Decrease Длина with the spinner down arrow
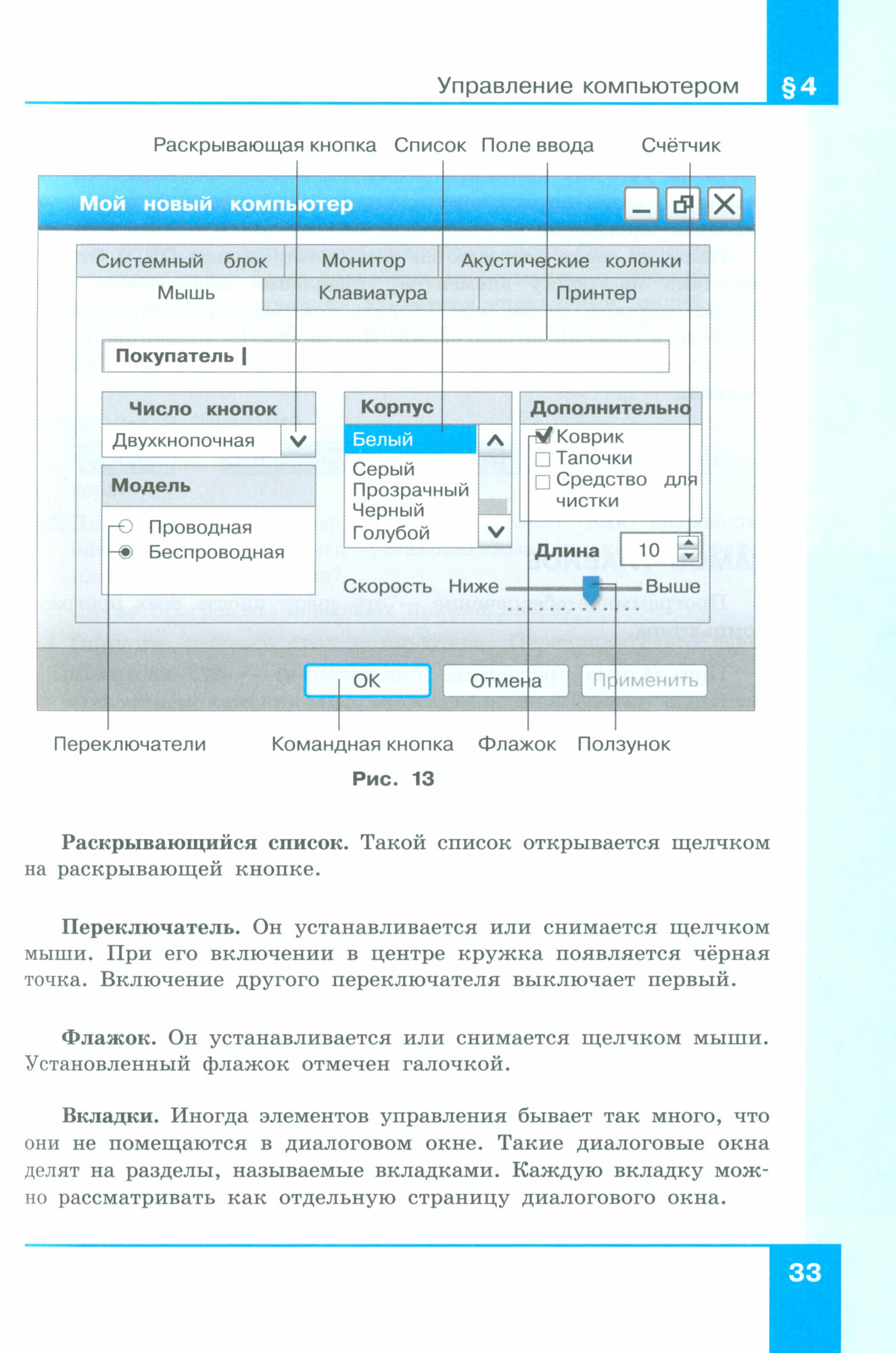 689,556
